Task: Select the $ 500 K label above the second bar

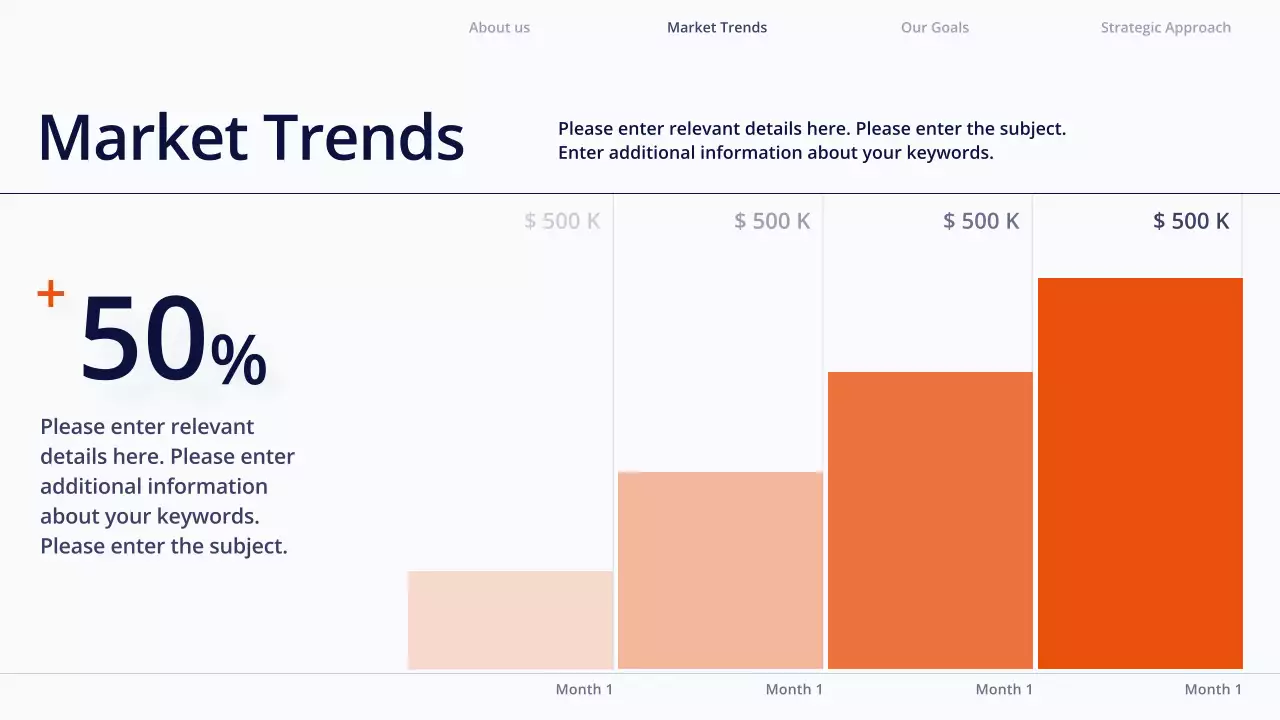Action: pyautogui.click(x=772, y=221)
